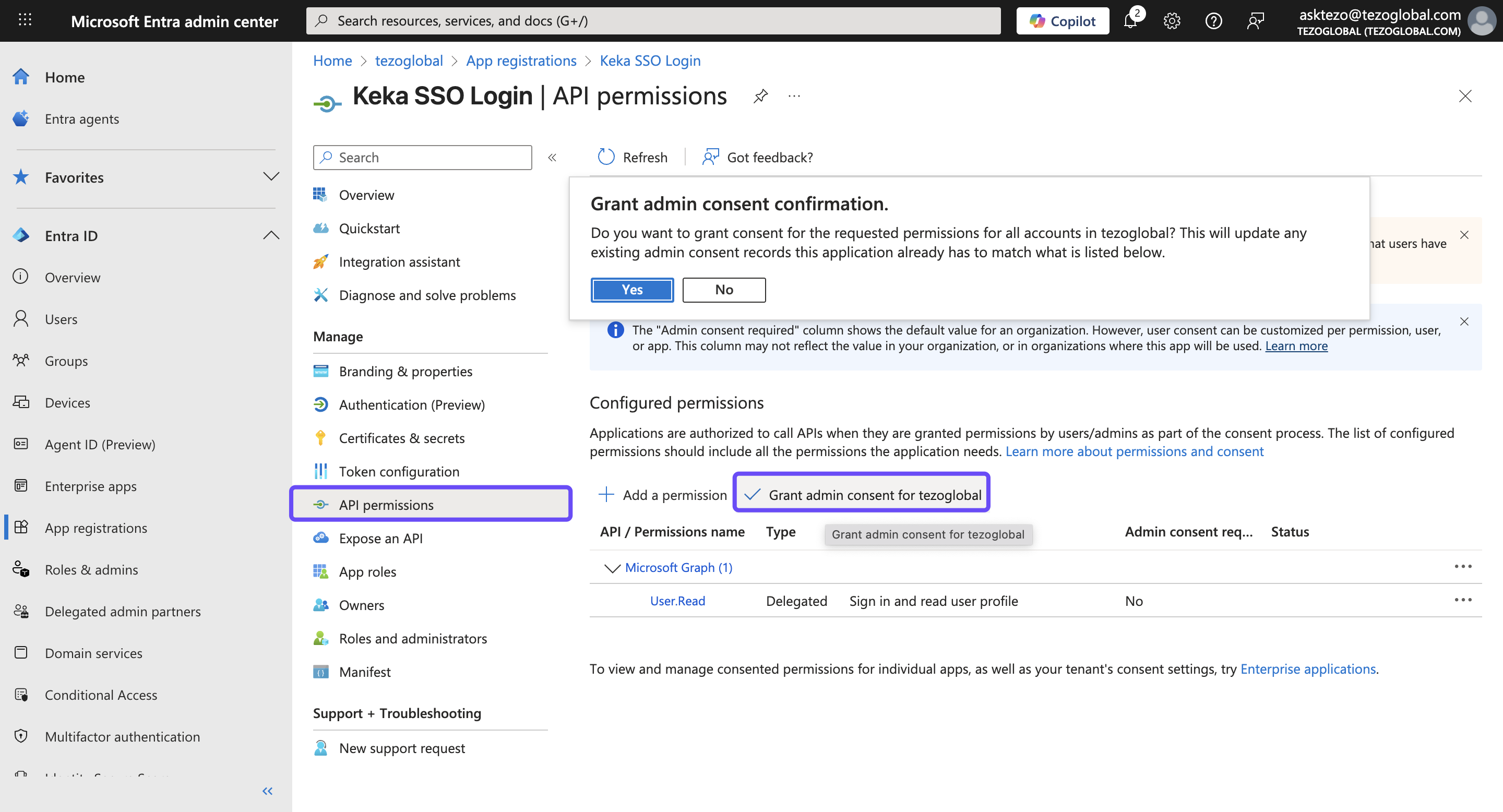Viewport: 1503px width, 812px height.
Task: Open portal settings gear icon
Action: pos(1172,21)
